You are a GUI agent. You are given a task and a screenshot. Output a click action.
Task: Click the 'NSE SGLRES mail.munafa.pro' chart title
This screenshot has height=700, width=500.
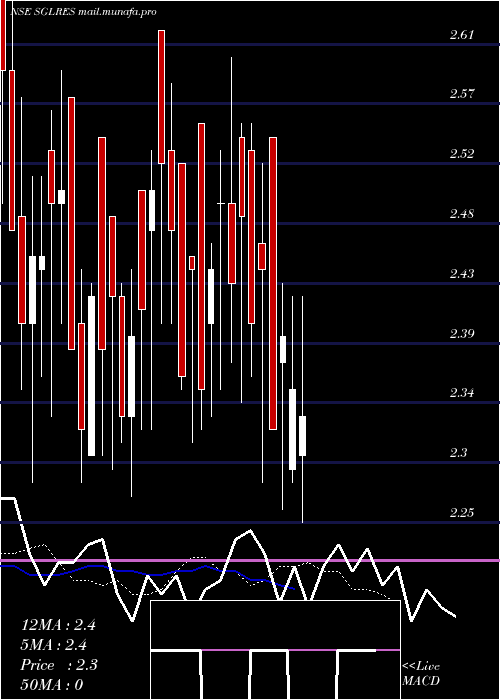(83, 12)
